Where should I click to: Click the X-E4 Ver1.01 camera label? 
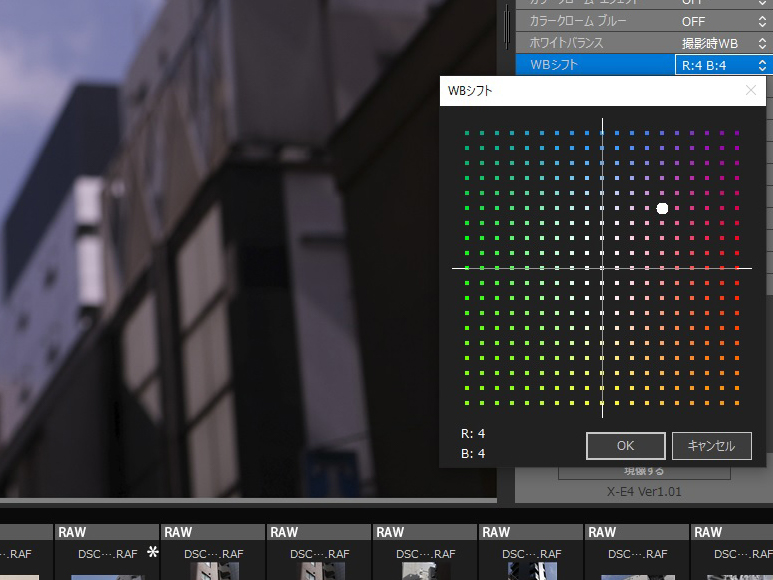point(644,492)
